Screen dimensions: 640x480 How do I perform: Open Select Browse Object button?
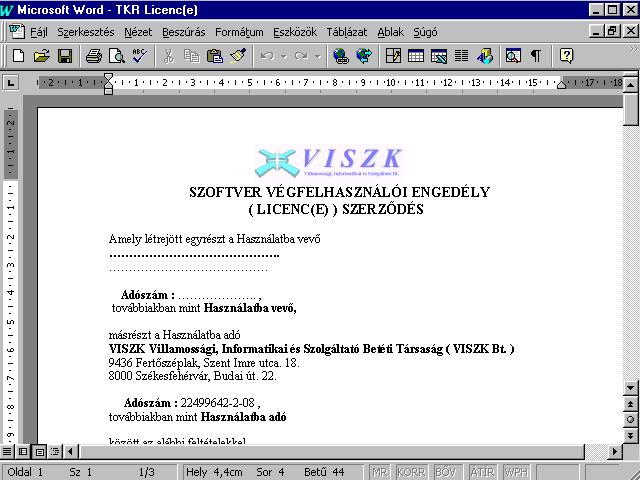[x=630, y=419]
